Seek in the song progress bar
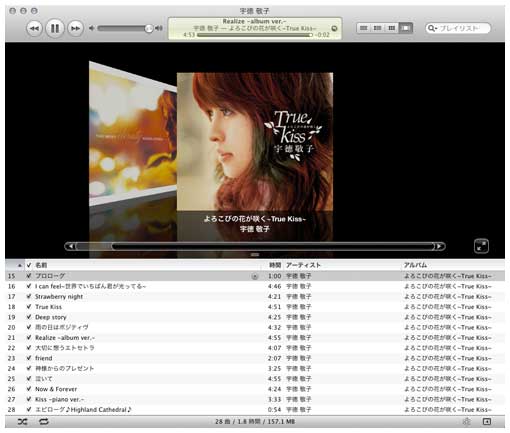 (x=255, y=35)
